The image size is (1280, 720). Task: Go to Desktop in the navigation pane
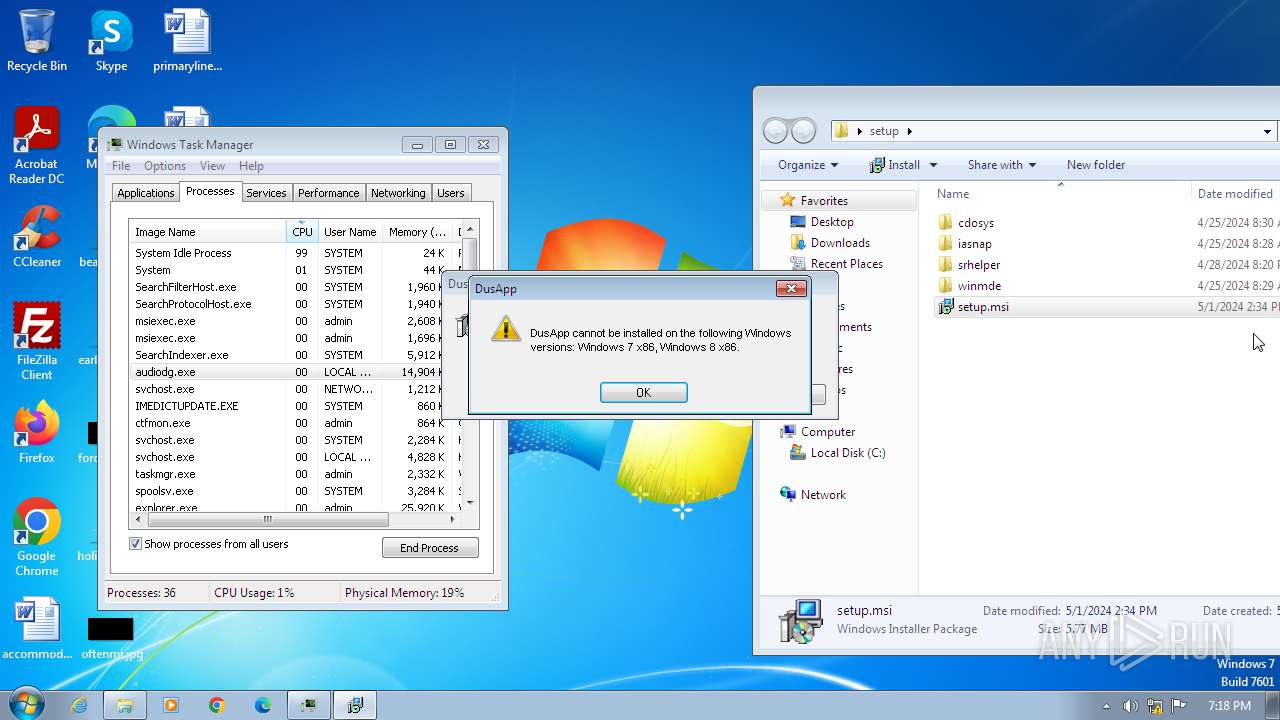click(832, 222)
